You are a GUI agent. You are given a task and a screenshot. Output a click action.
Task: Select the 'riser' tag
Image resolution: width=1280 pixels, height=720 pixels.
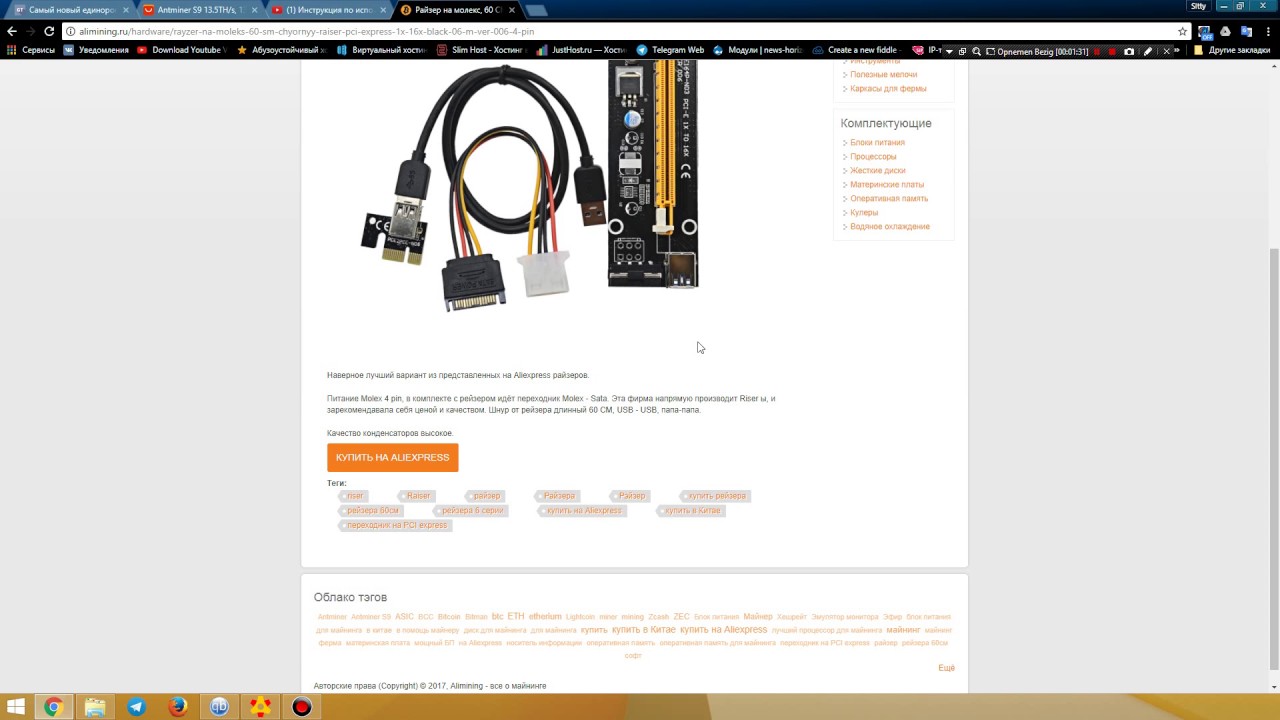(354, 496)
